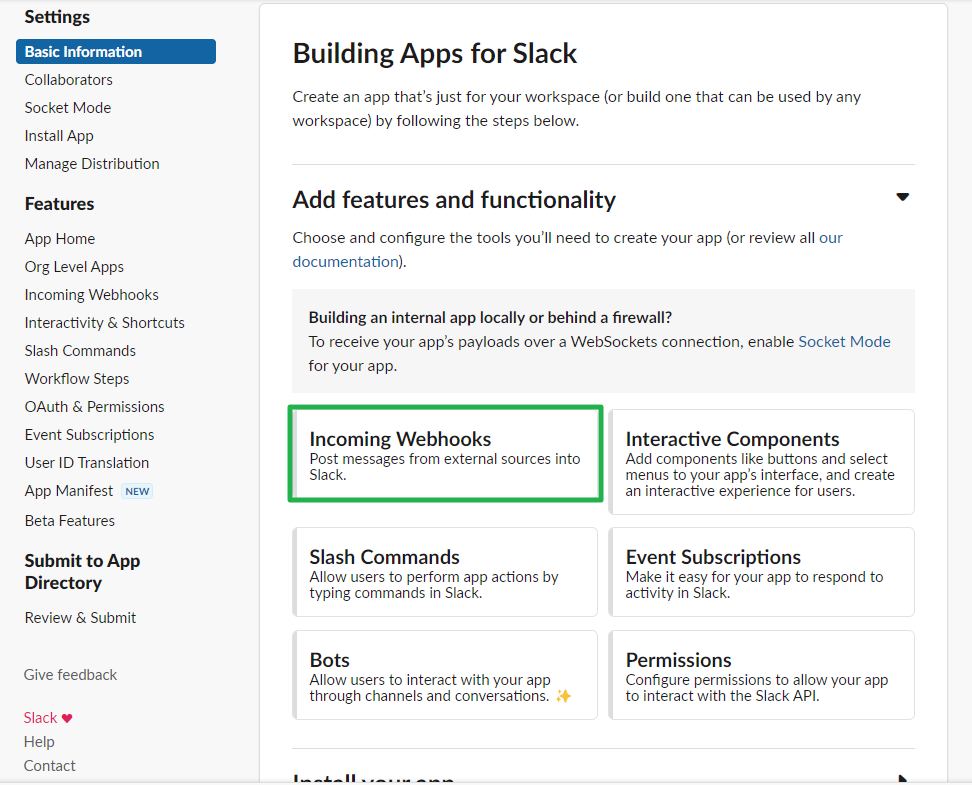The image size is (972, 785).
Task: Open the Event Subscriptions card
Action: tap(761, 572)
